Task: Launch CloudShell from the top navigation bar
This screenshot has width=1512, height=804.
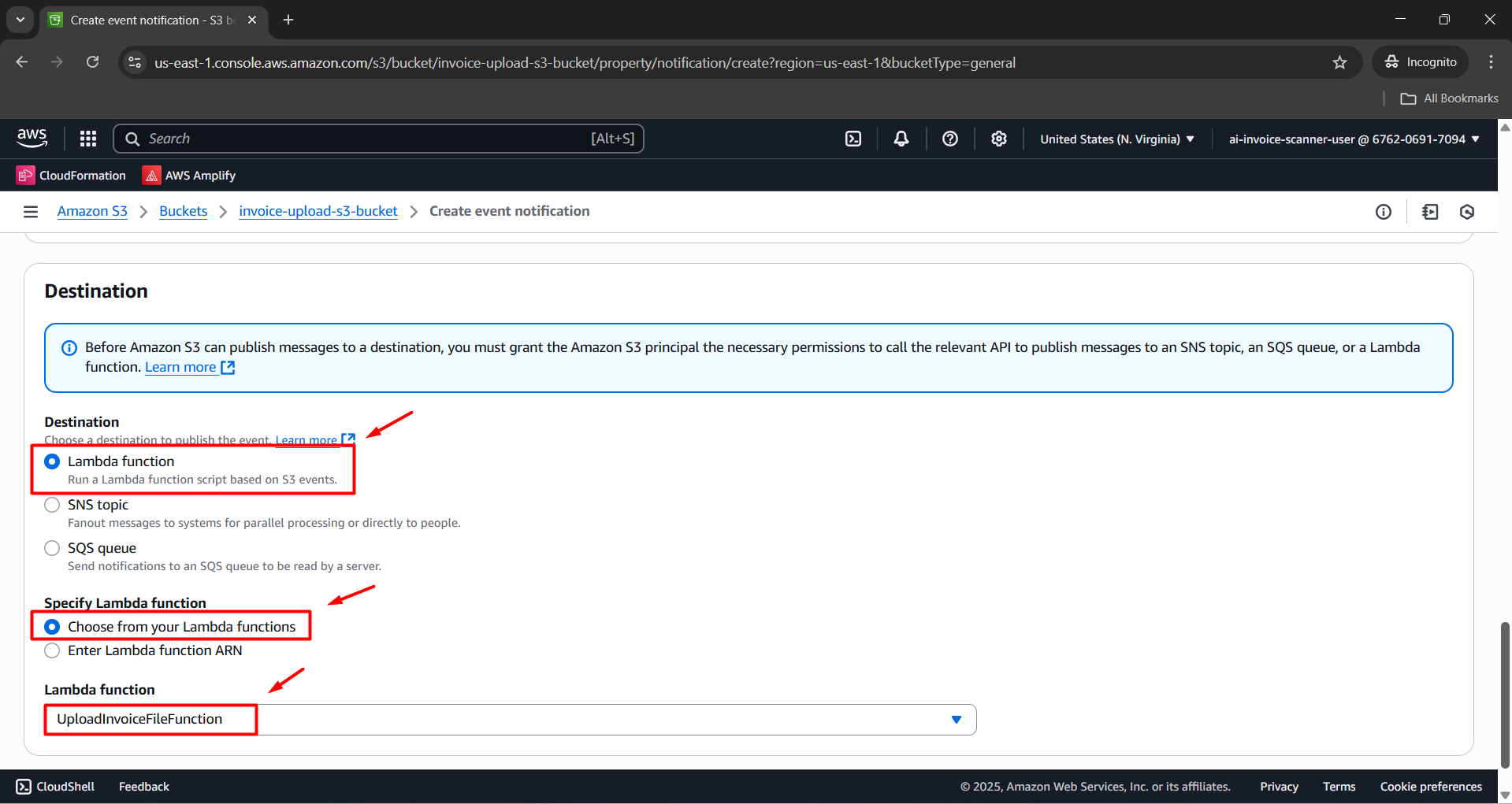Action: coord(853,139)
